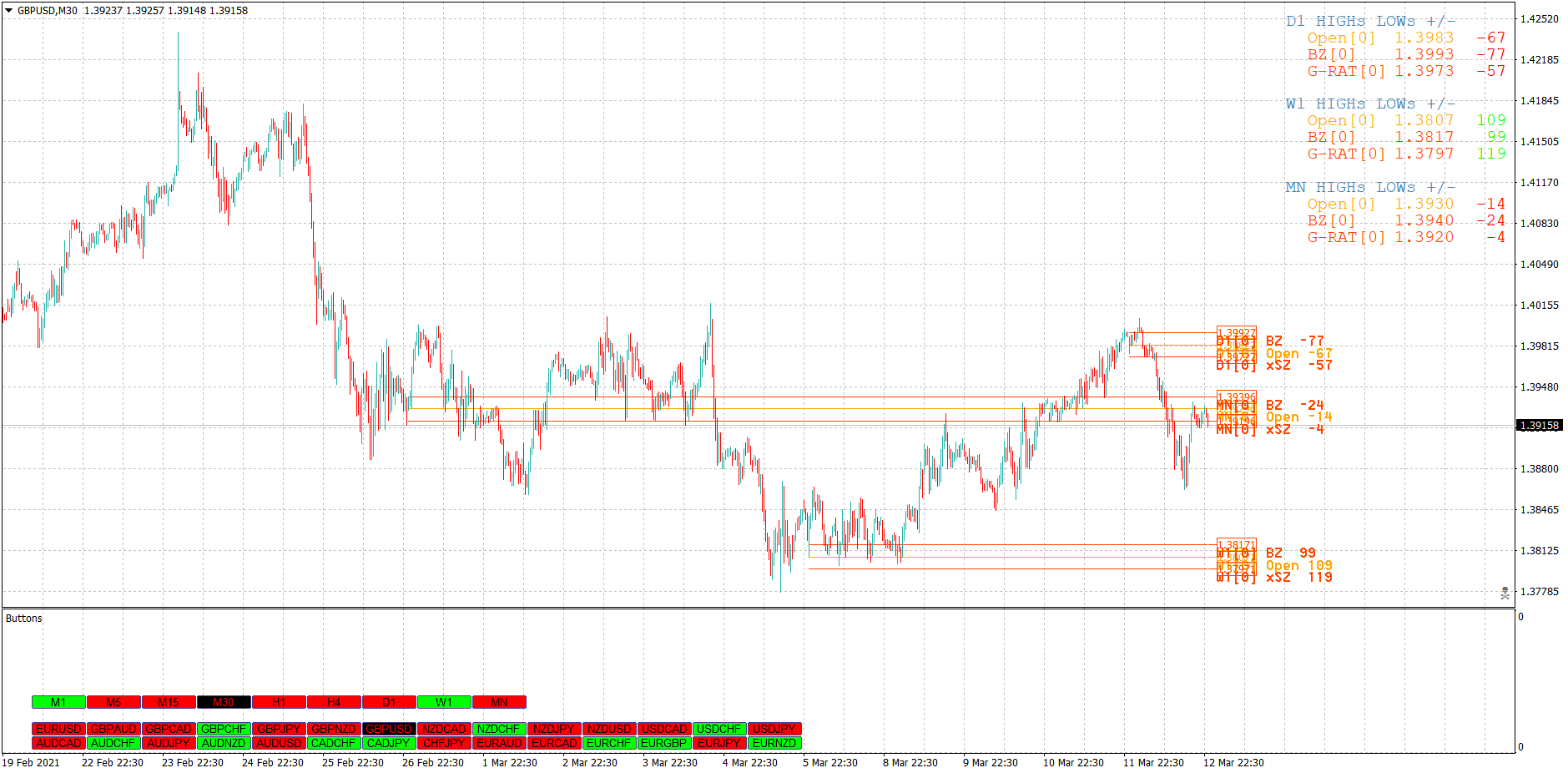This screenshot has width=1568, height=773.
Task: Load the AUDCAD symbol button
Action: point(58,743)
